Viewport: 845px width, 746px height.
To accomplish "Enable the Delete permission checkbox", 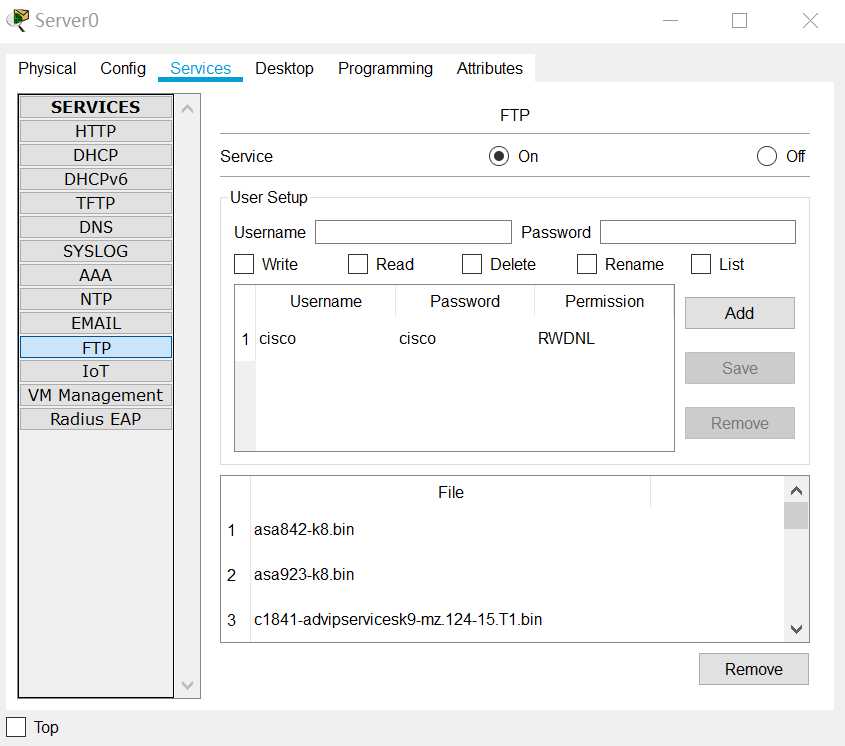I will (472, 264).
